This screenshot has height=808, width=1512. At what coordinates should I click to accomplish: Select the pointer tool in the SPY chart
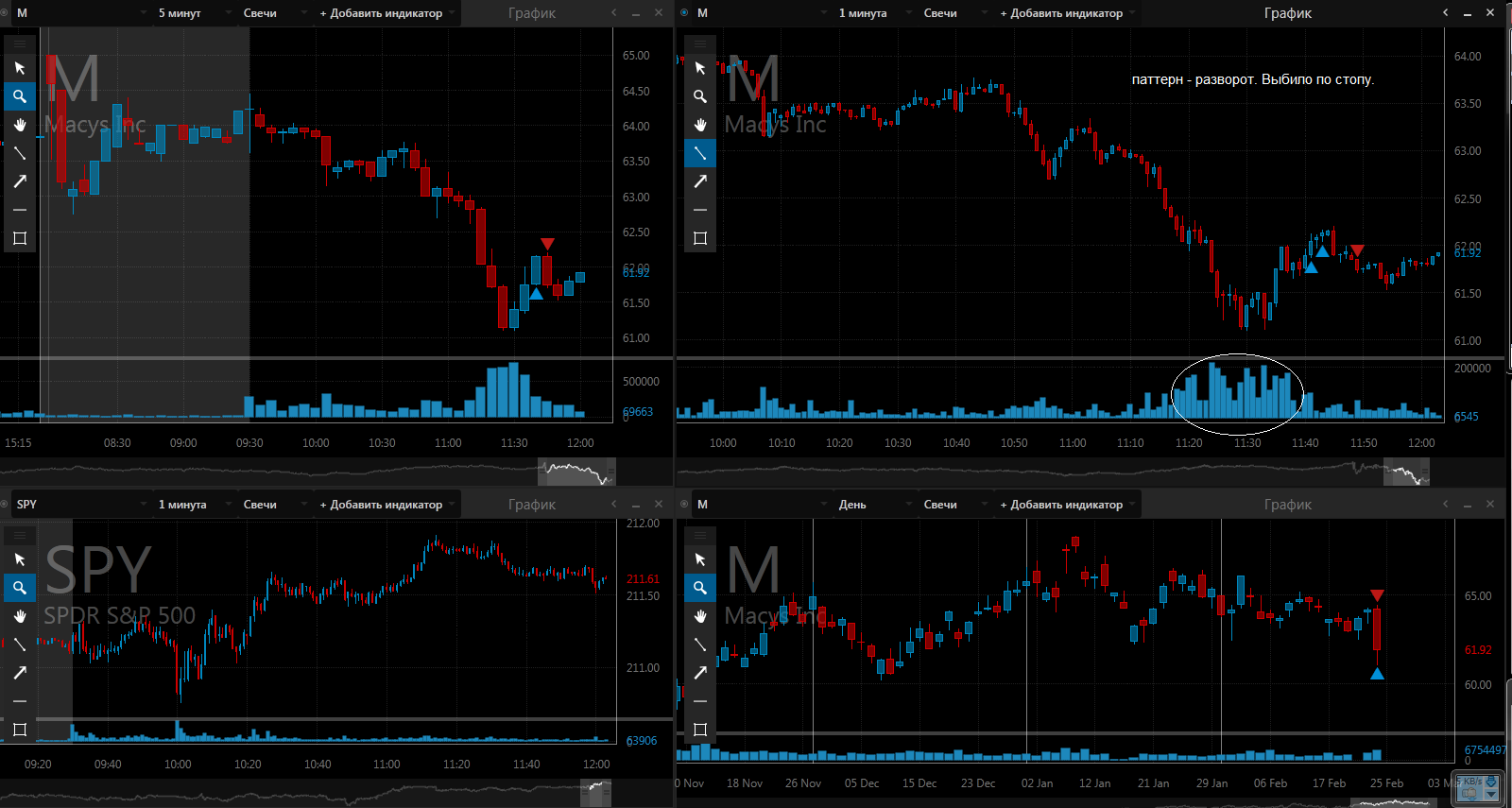point(20,559)
